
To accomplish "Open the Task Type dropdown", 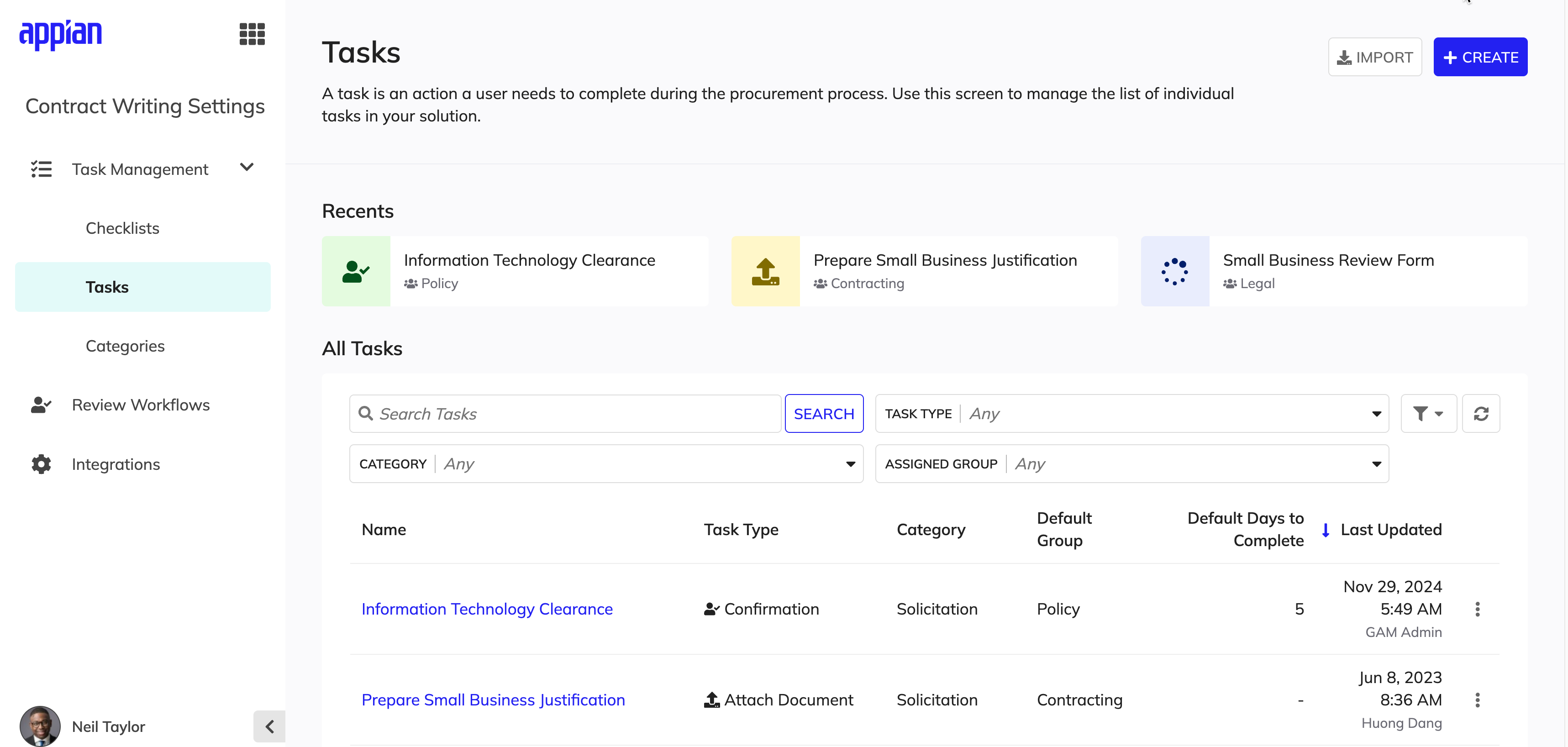I will 1131,414.
